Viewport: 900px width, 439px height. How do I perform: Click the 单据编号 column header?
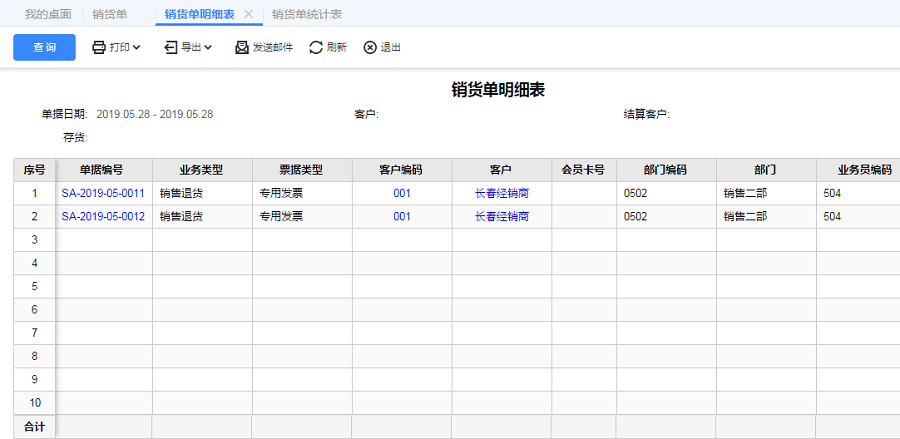(102, 170)
